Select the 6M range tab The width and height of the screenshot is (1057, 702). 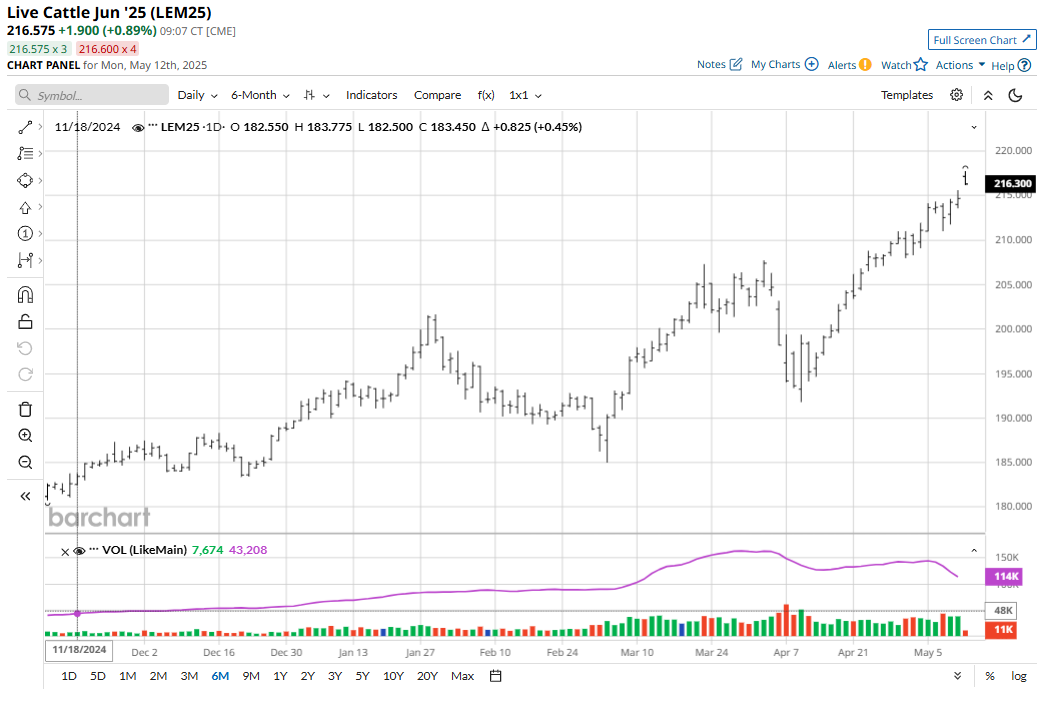click(x=220, y=676)
